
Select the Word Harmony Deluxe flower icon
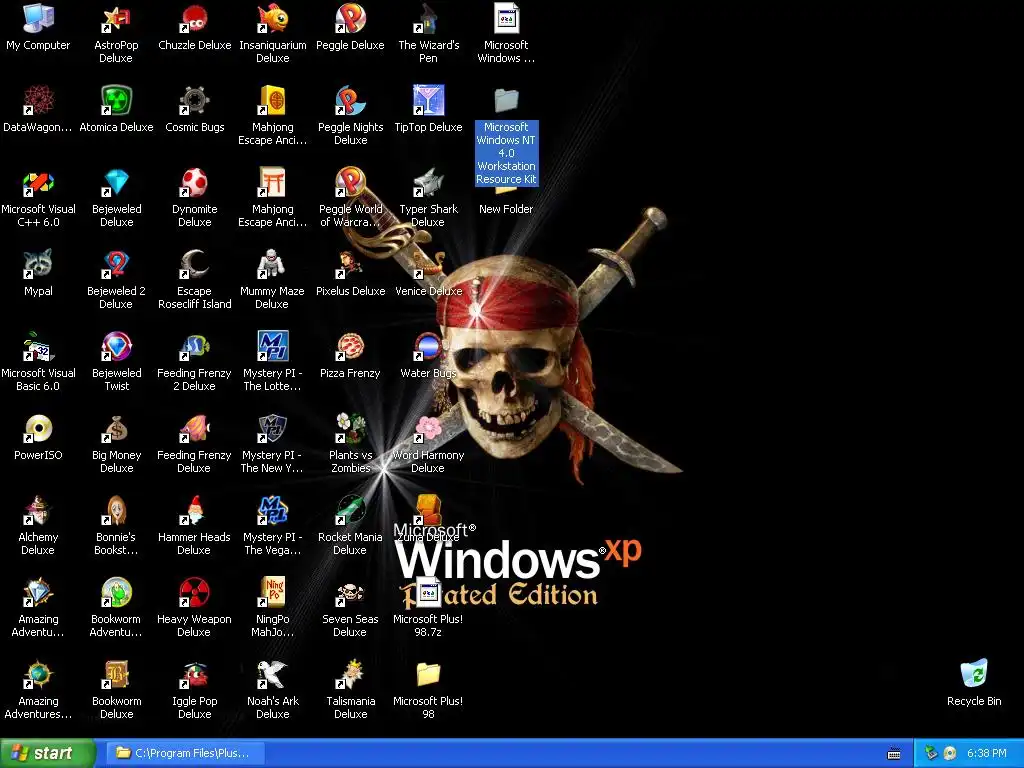point(428,429)
